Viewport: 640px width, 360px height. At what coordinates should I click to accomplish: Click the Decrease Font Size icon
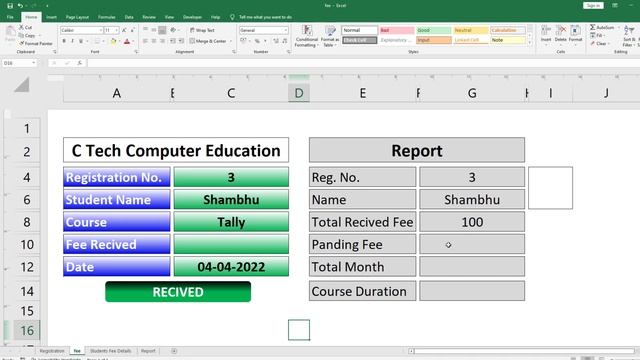tap(133, 30)
